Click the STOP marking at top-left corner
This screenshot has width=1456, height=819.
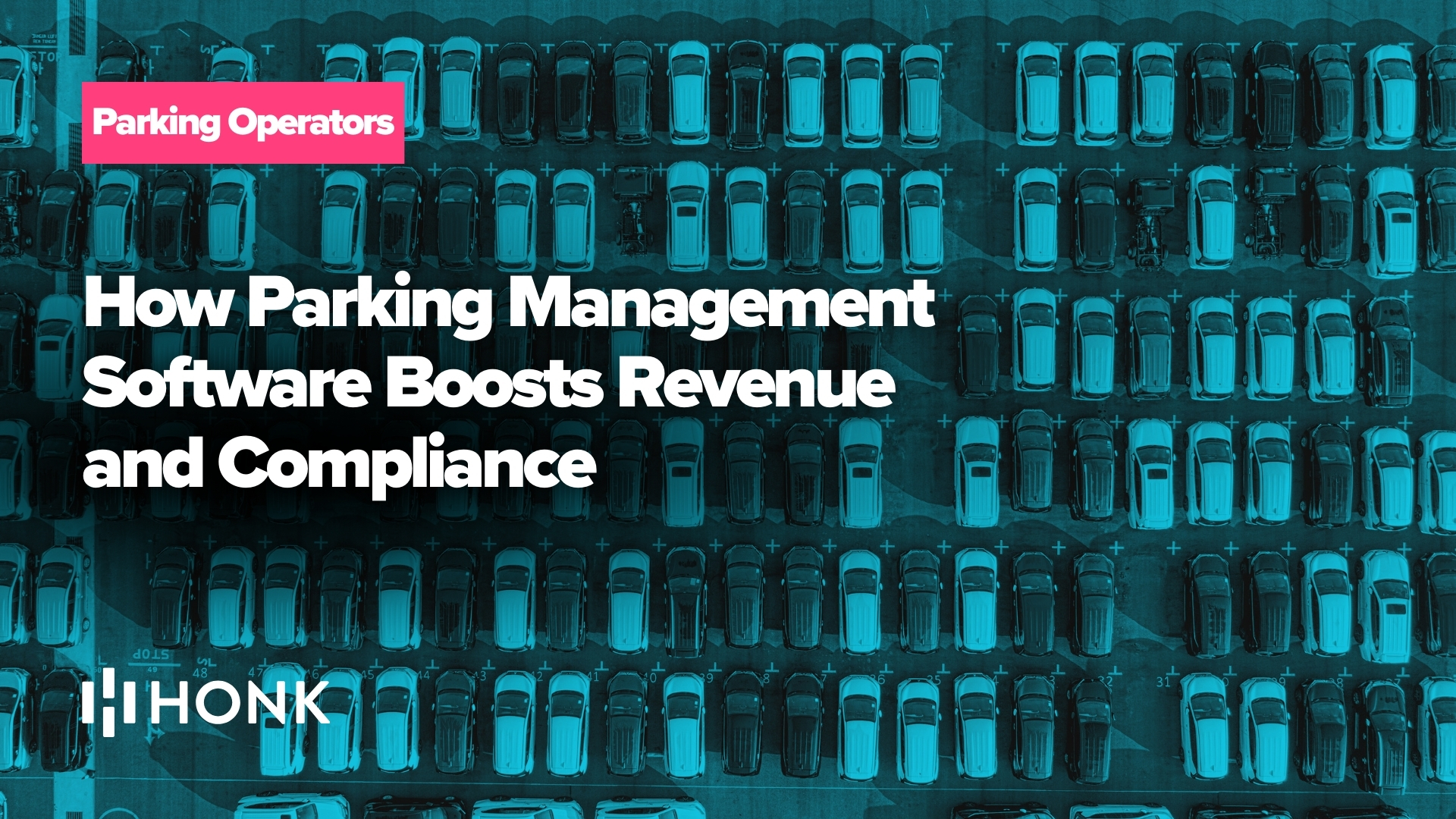[45, 58]
